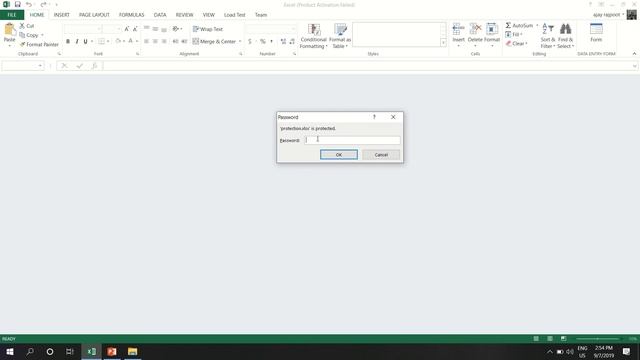Switch to the DATA tab

[160, 15]
